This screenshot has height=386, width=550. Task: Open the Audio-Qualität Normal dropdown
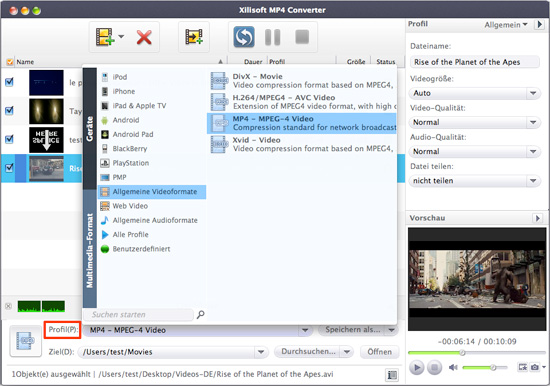tap(475, 152)
